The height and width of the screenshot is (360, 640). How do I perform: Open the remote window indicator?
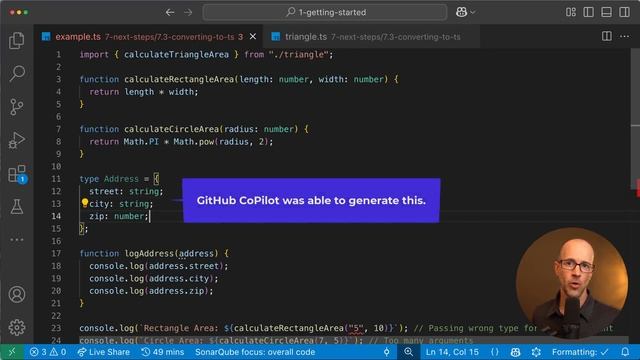[x=12, y=352]
